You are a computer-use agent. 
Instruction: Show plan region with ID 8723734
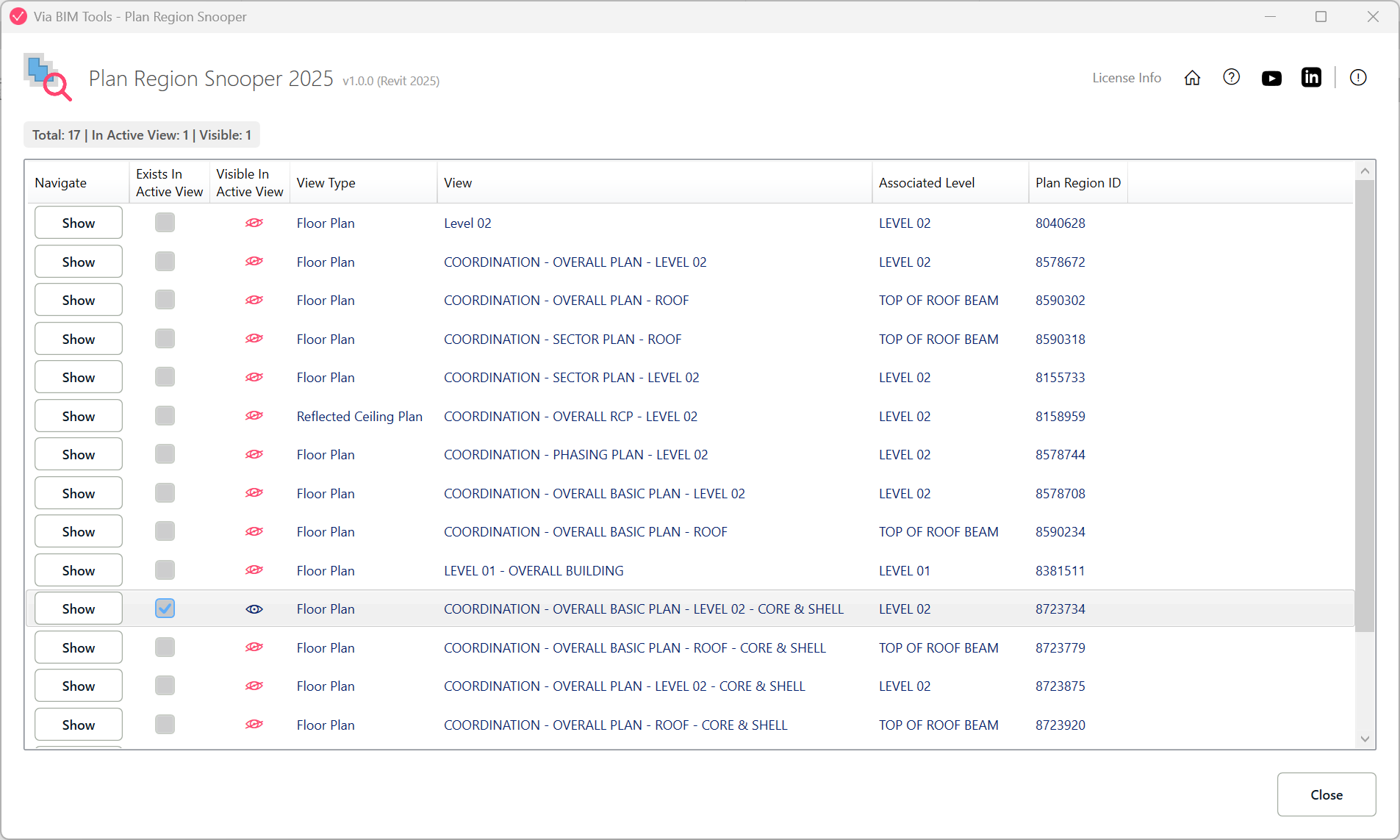[79, 609]
